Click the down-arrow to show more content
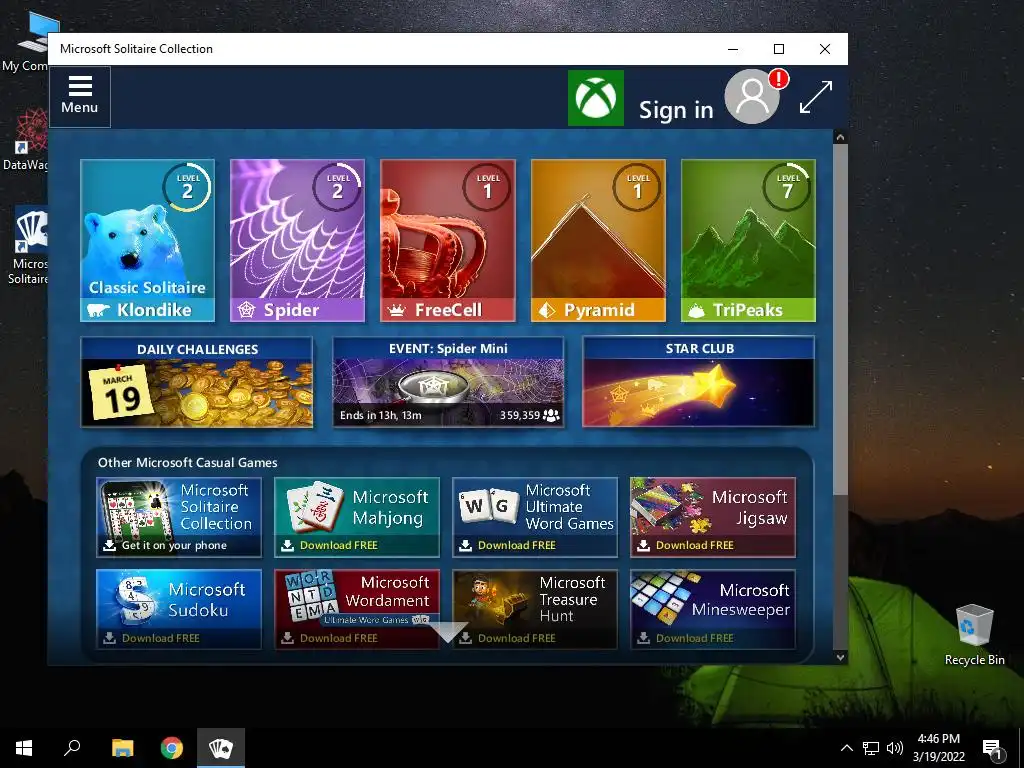The width and height of the screenshot is (1024, 768). click(x=448, y=632)
